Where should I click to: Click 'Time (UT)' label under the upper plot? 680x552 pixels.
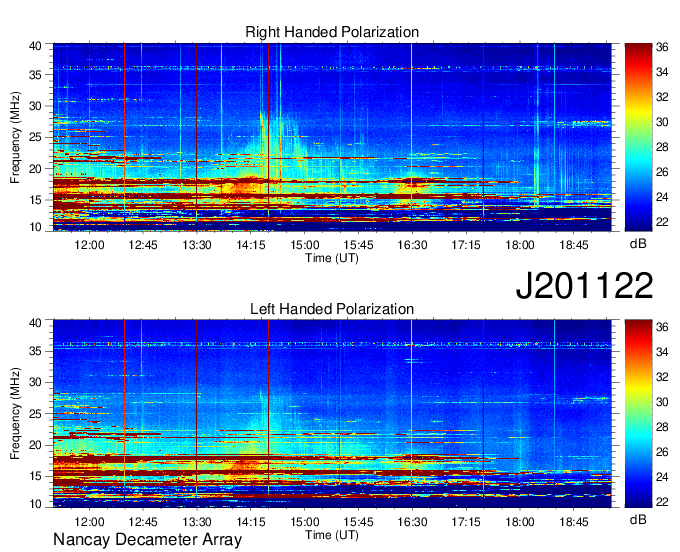click(332, 258)
